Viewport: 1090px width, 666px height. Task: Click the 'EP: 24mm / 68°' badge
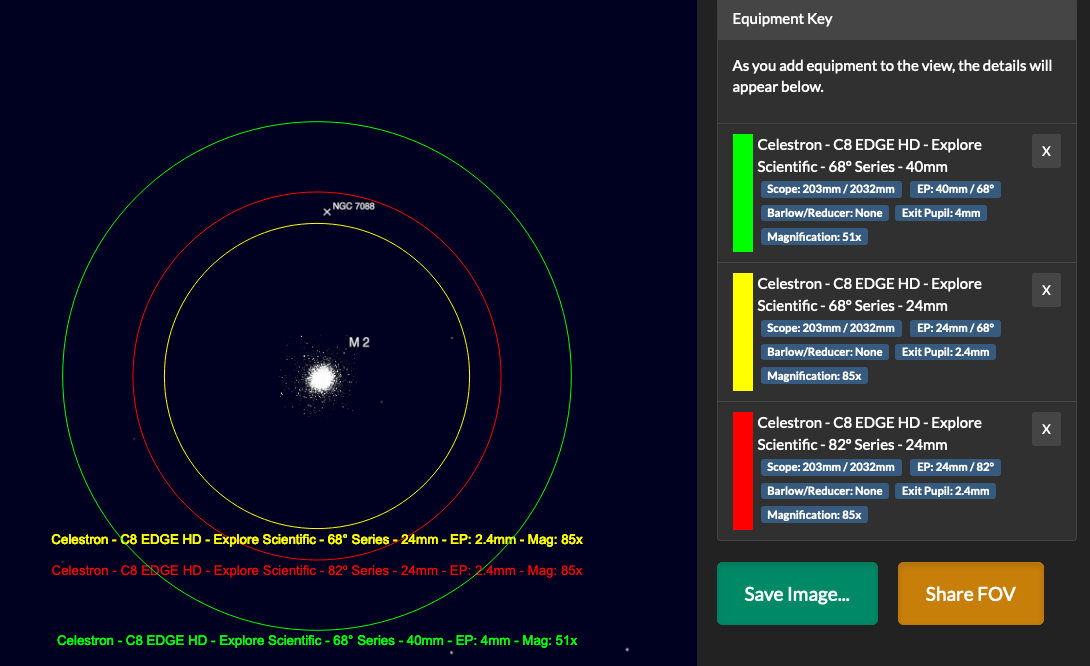(955, 328)
